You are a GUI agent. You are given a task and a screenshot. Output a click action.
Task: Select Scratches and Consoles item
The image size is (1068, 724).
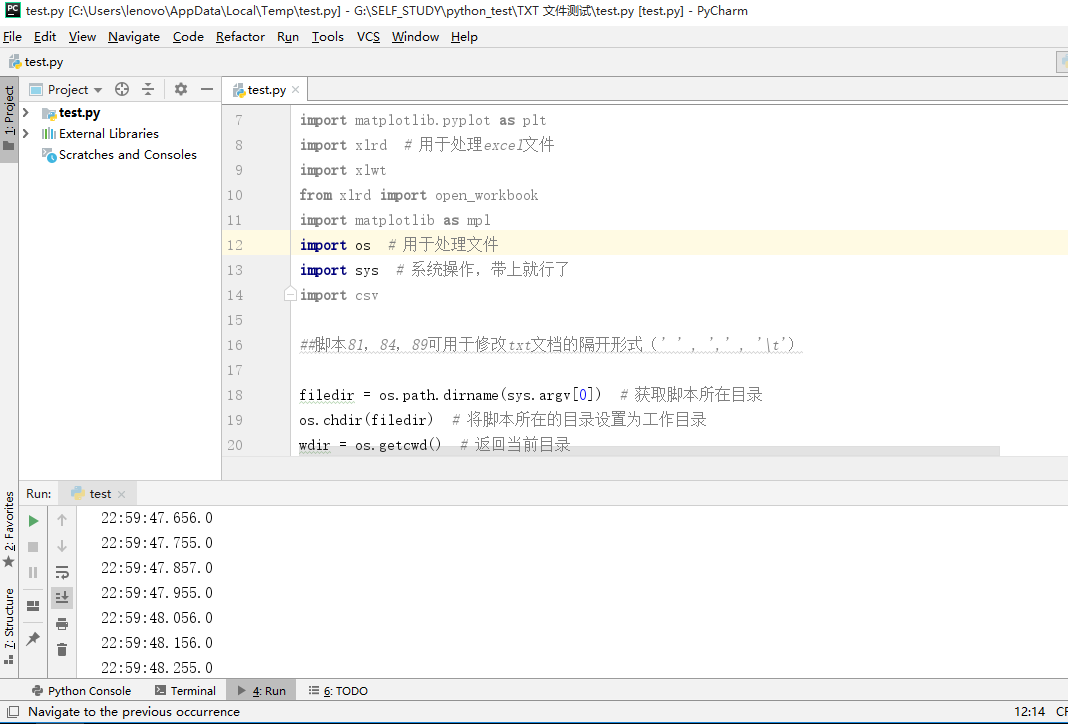click(x=127, y=155)
